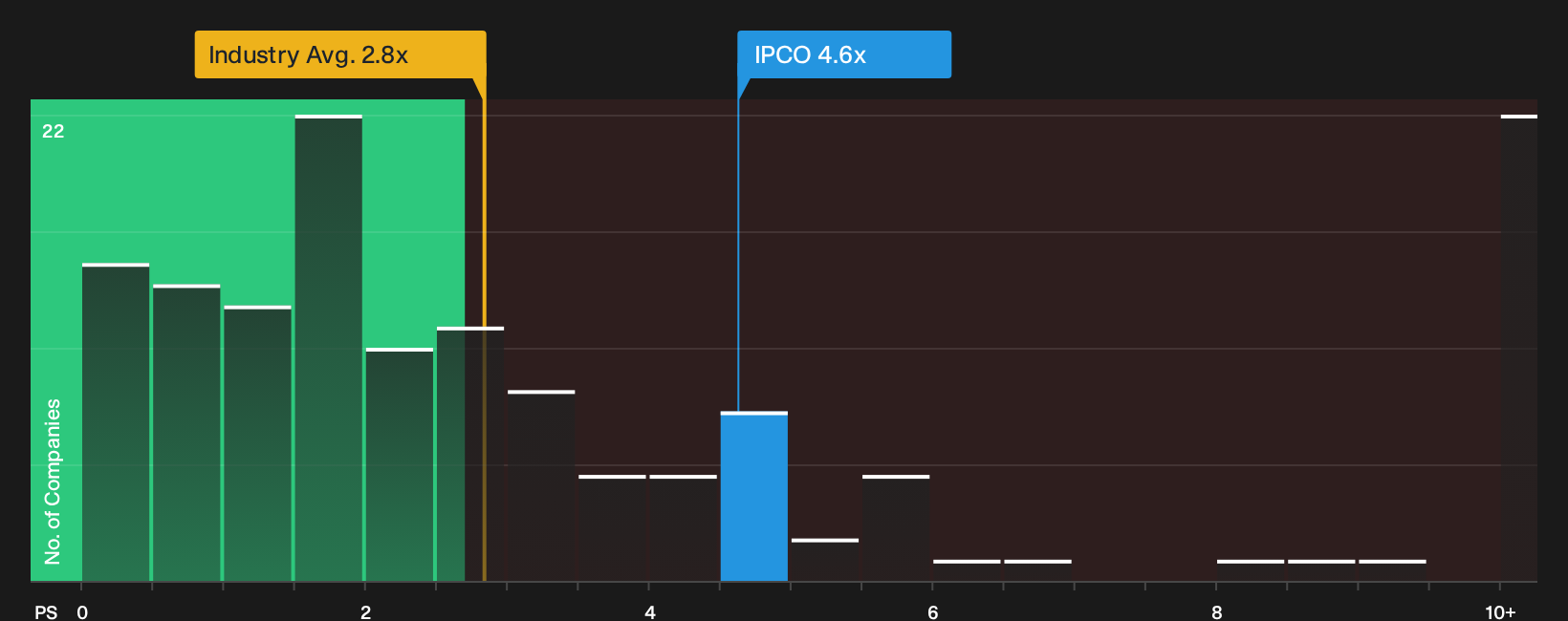The height and width of the screenshot is (621, 1568).
Task: Click the small bar starting at PS 8
Action: pos(1251,570)
